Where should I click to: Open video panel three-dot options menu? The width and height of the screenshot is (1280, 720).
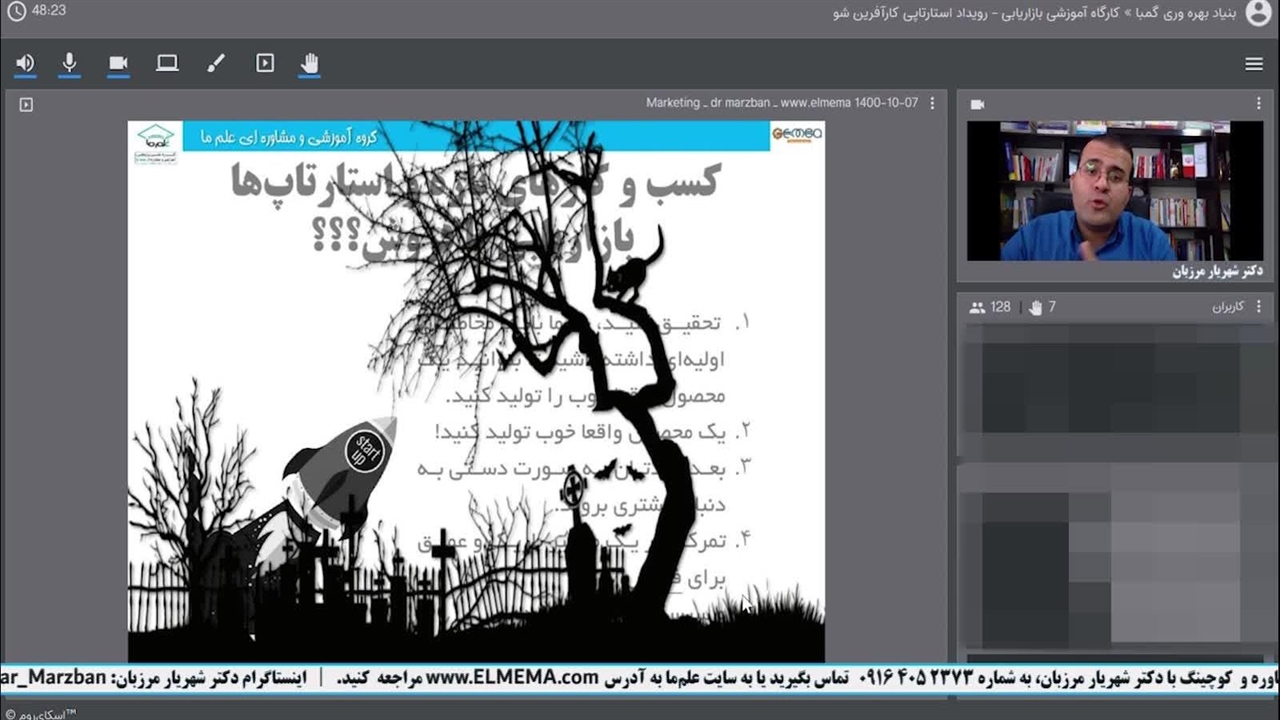(x=1258, y=104)
